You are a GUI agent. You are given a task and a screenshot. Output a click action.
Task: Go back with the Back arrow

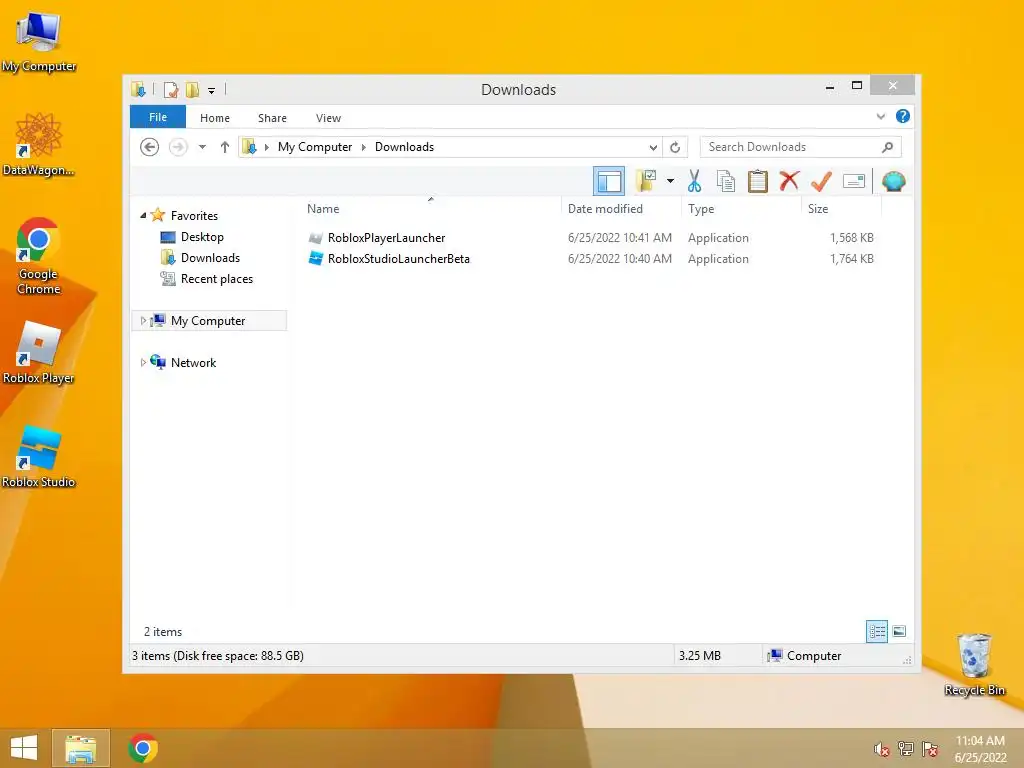(150, 147)
